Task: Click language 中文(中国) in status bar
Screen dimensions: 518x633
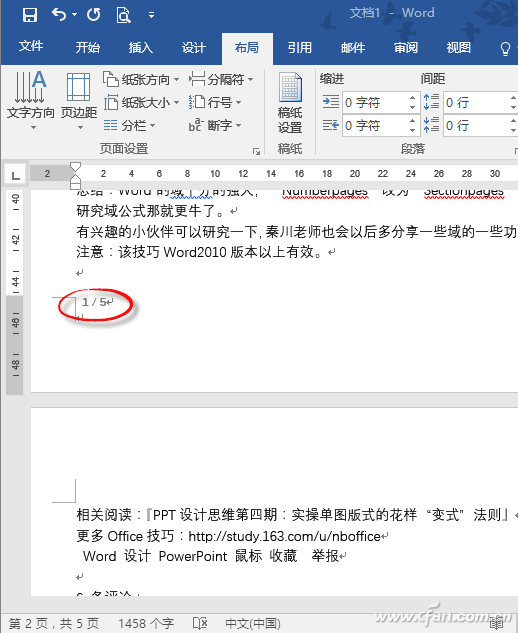Action: click(253, 623)
